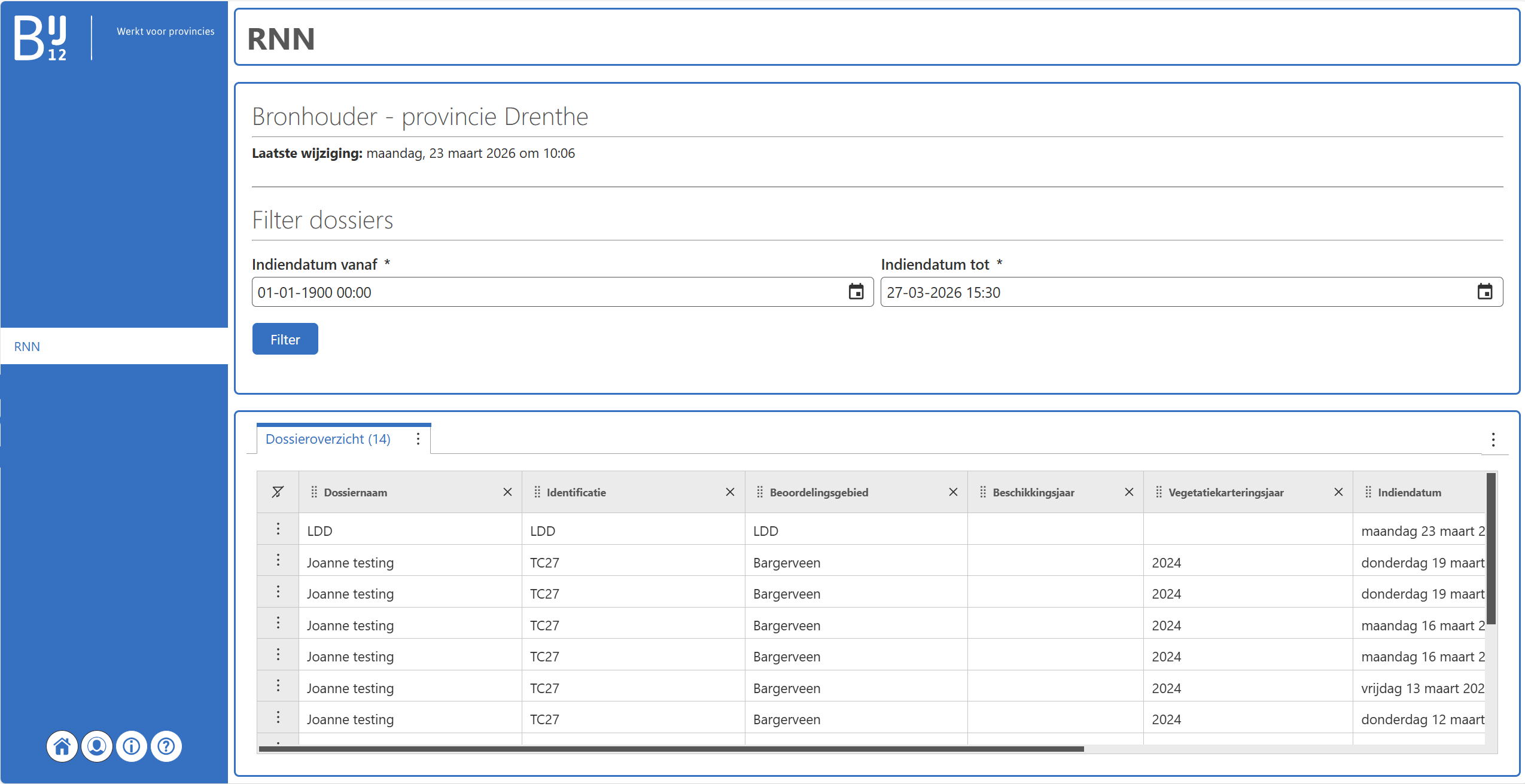Click the info icon in sidebar

click(x=132, y=746)
